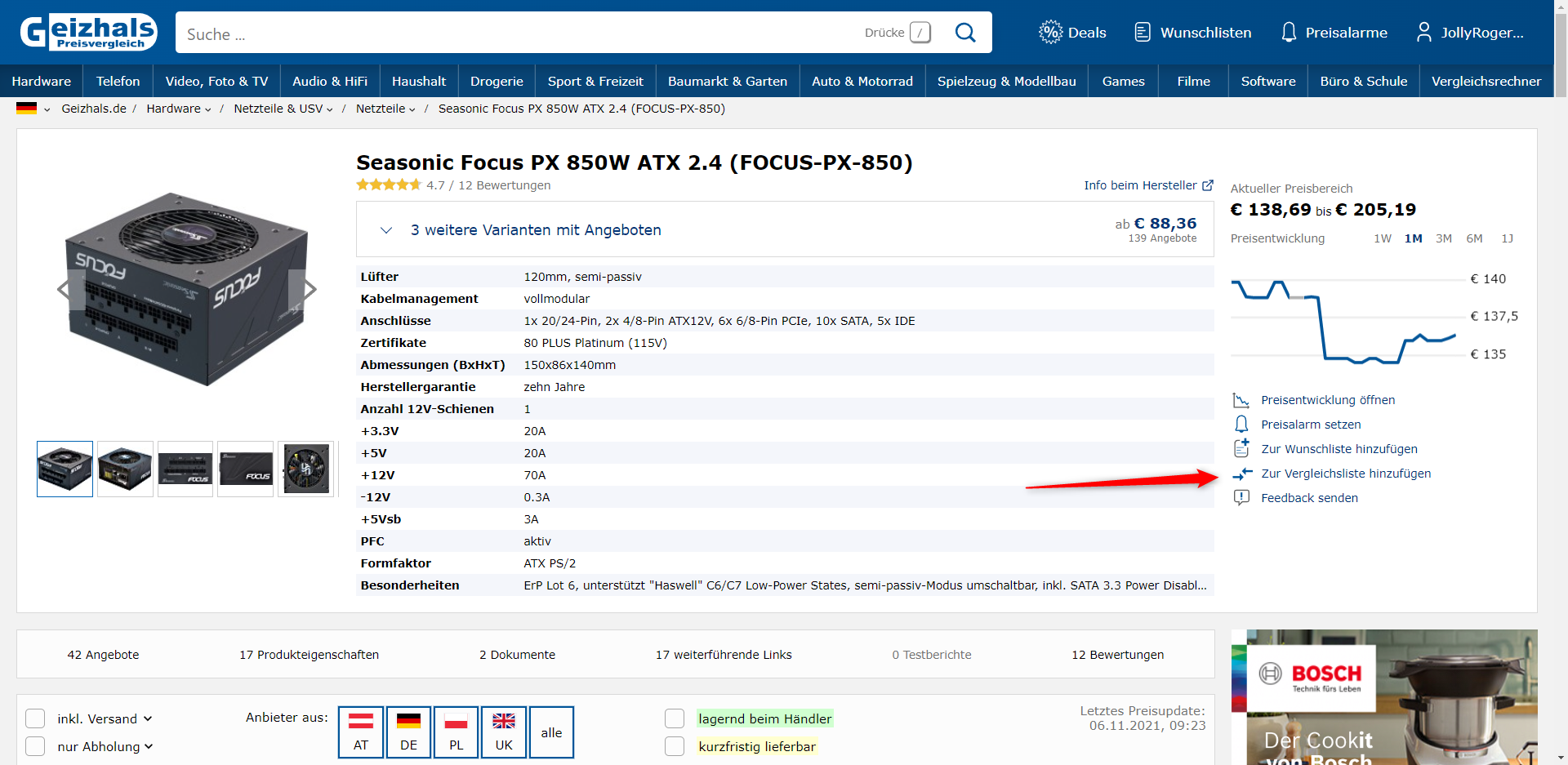Screen dimensions: 1568x765
Task: Check lagernd beim Händler option
Action: [x=675, y=718]
